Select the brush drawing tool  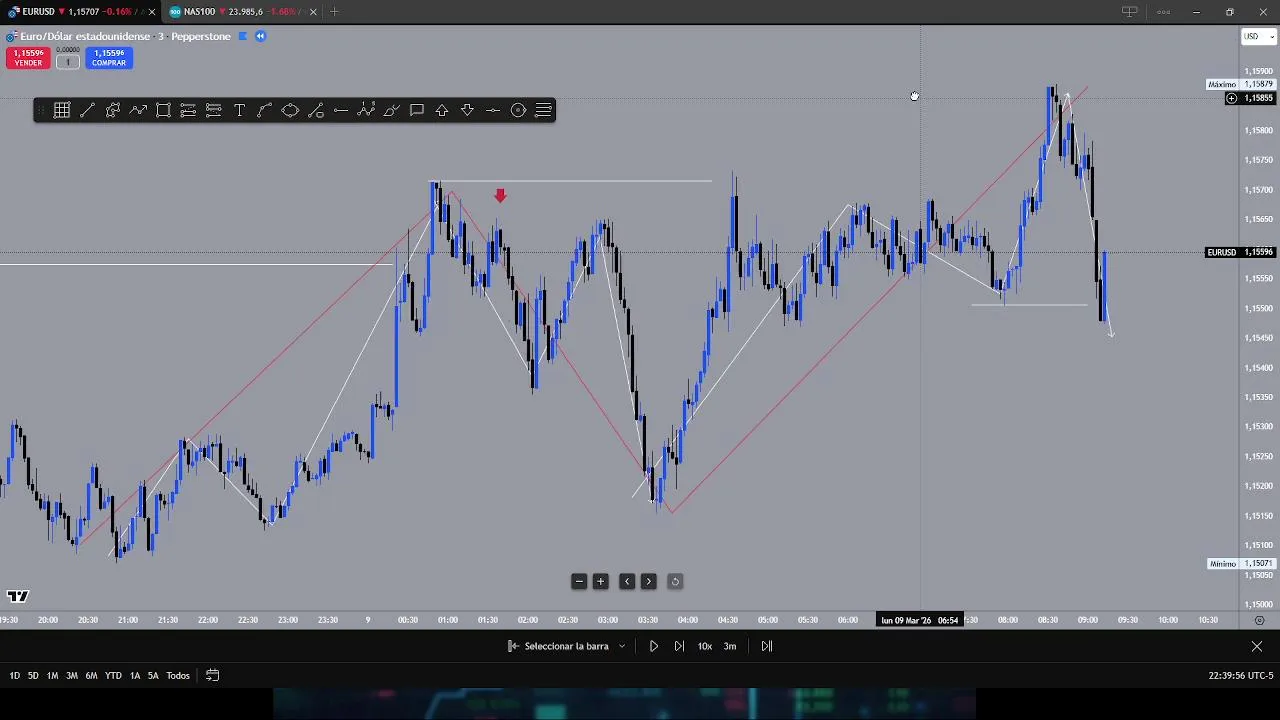click(391, 110)
